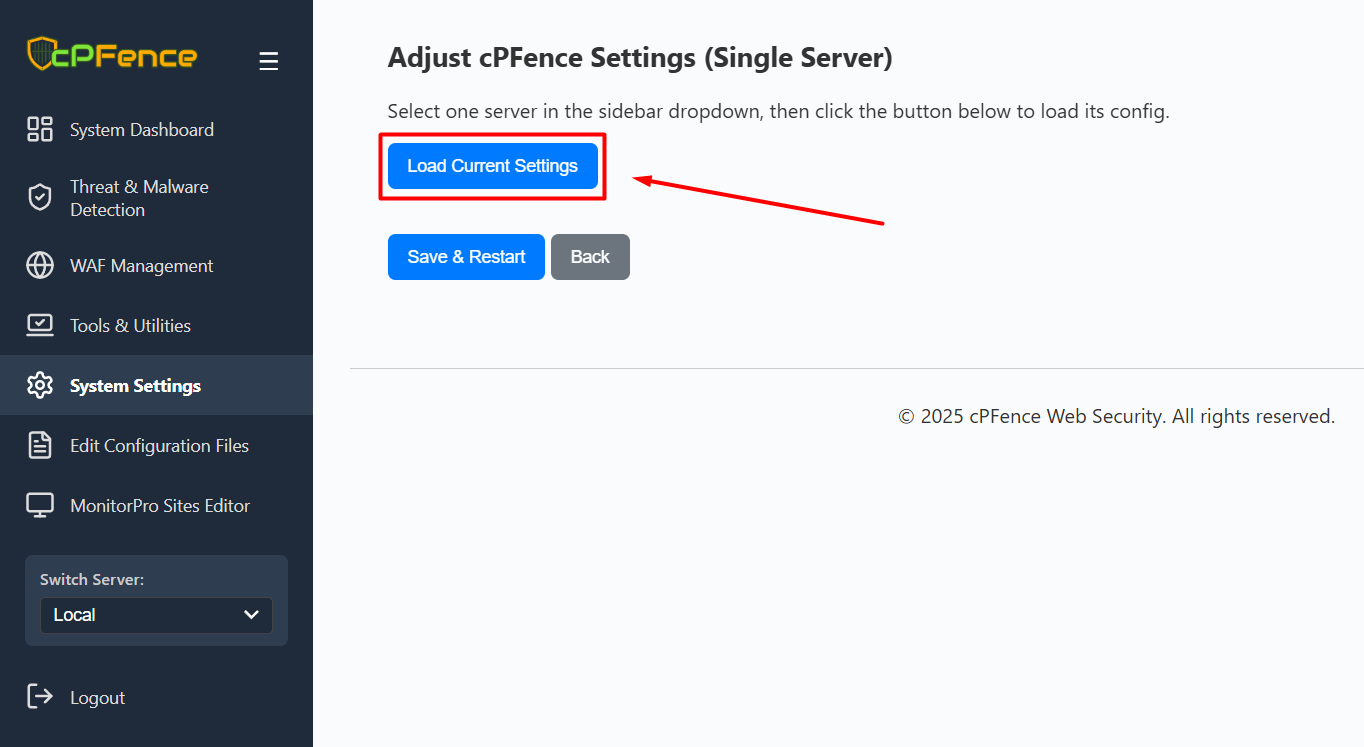
Task: Navigate to WAF Management
Action: (141, 266)
